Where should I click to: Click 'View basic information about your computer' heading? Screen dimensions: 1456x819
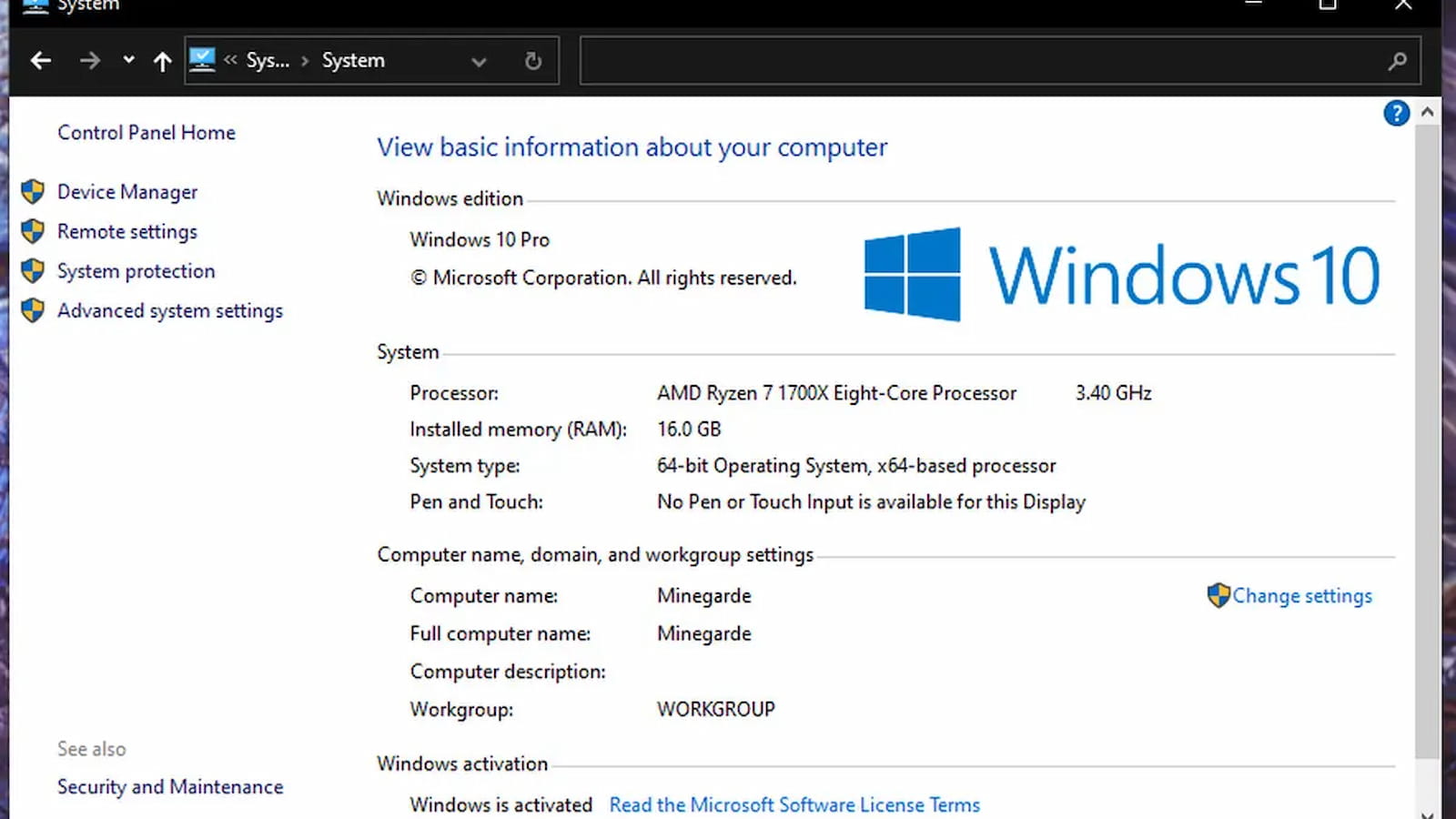coord(632,147)
